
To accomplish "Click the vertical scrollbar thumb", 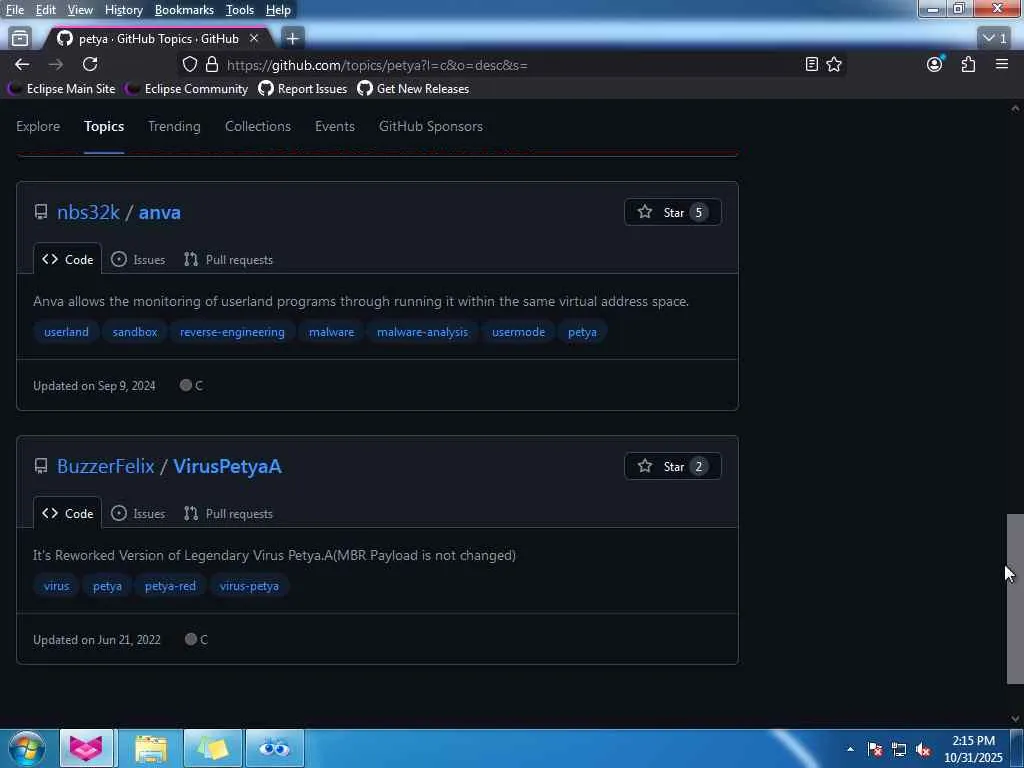I will coord(1014,599).
